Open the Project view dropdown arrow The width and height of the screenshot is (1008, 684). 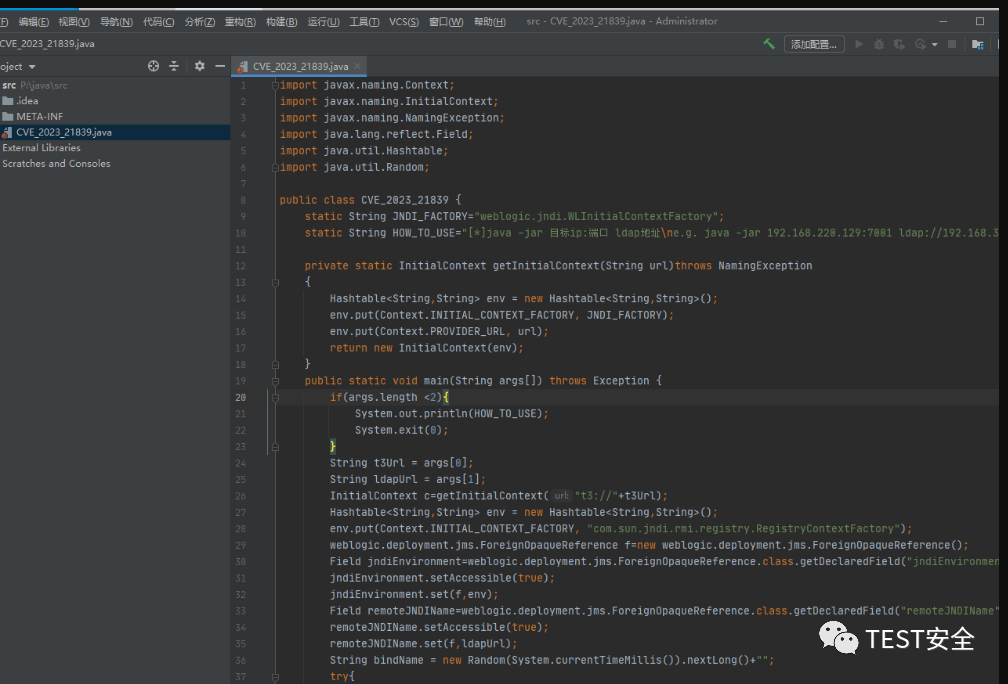(x=32, y=67)
